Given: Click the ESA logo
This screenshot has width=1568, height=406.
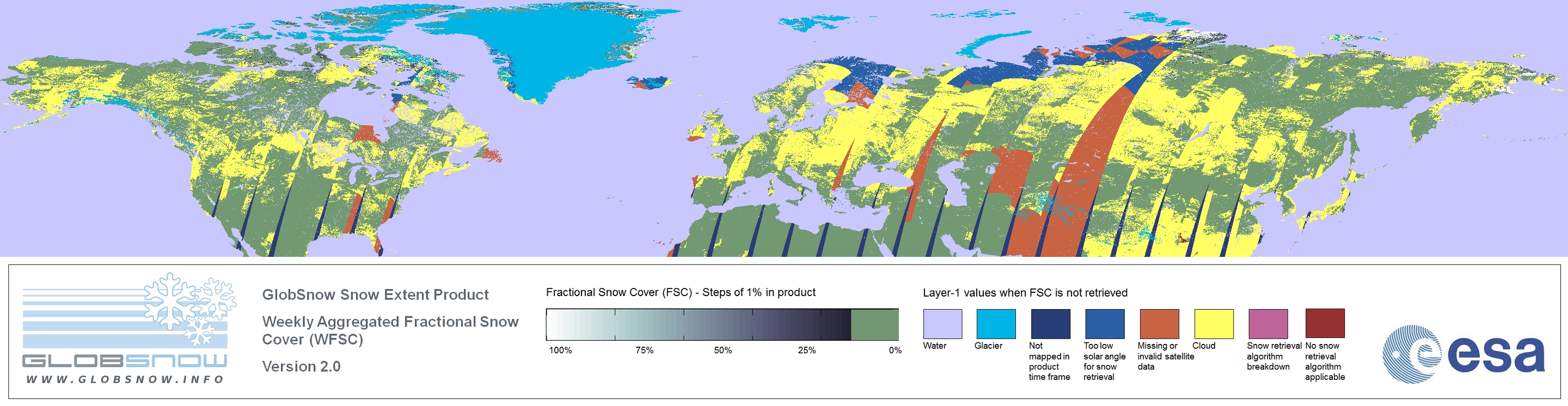Looking at the screenshot, I should click(x=1463, y=354).
